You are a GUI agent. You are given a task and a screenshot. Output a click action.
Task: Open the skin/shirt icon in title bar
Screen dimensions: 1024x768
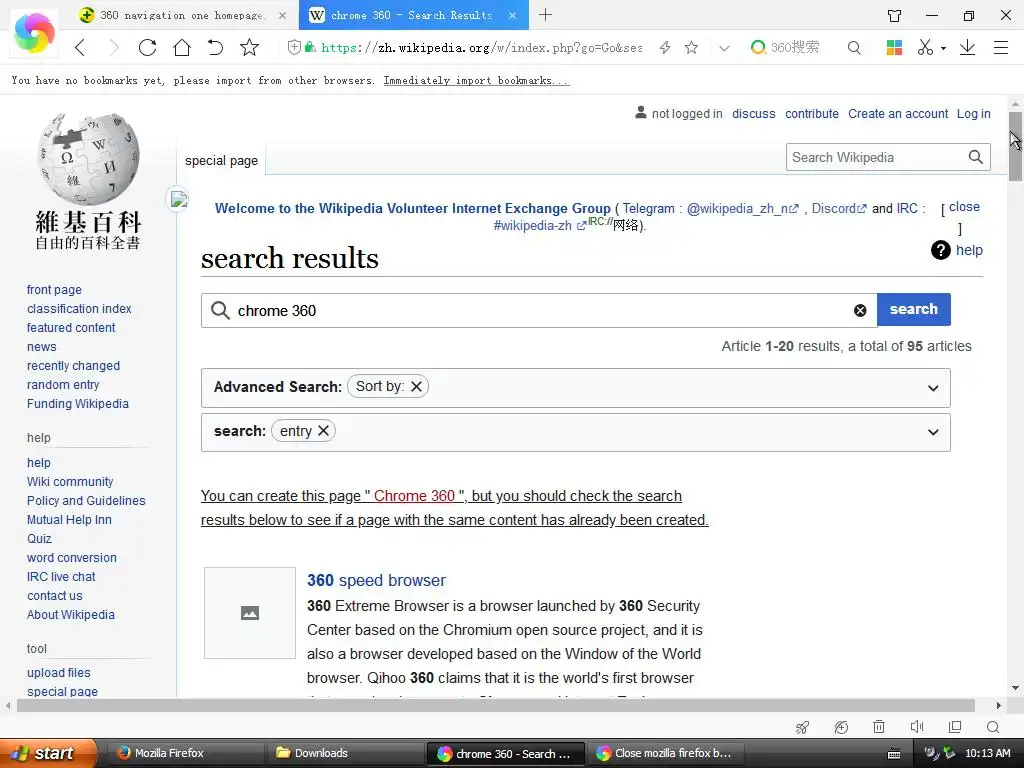coord(895,16)
